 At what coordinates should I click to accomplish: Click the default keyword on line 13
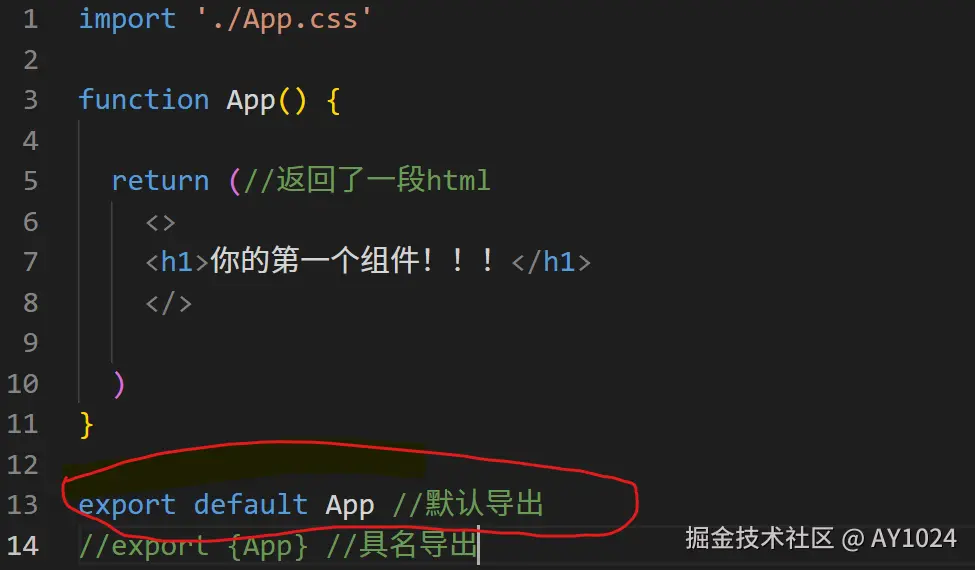pos(251,504)
